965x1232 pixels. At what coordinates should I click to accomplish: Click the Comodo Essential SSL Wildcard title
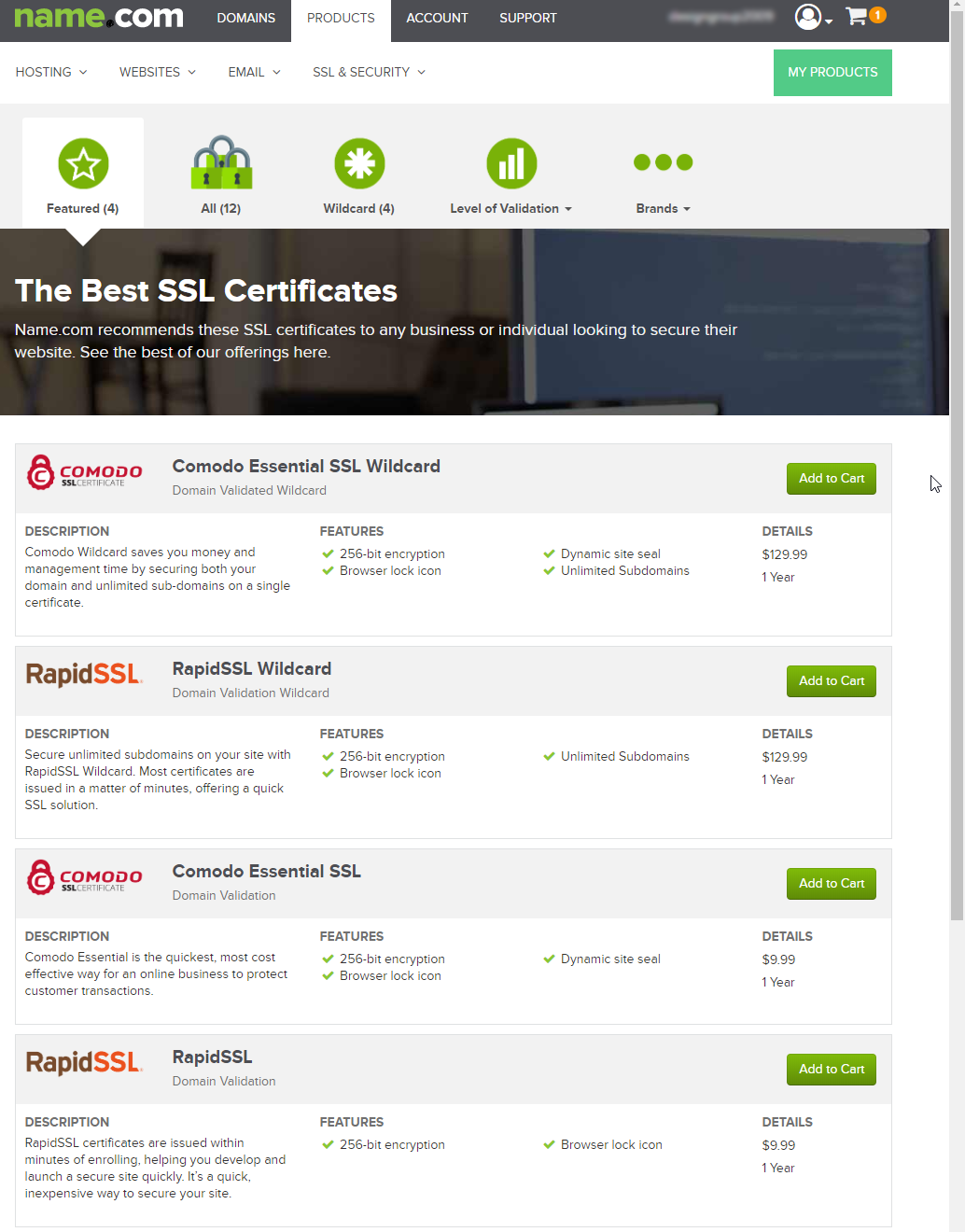pos(306,466)
